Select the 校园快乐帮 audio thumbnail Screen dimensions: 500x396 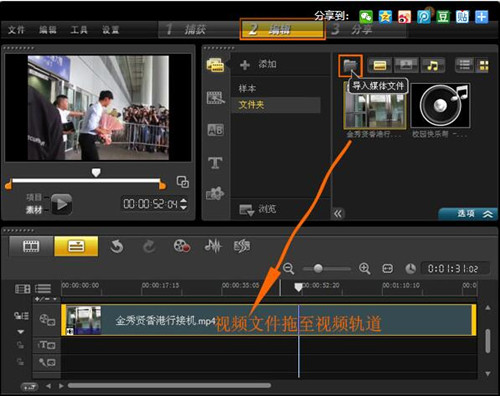(x=440, y=106)
